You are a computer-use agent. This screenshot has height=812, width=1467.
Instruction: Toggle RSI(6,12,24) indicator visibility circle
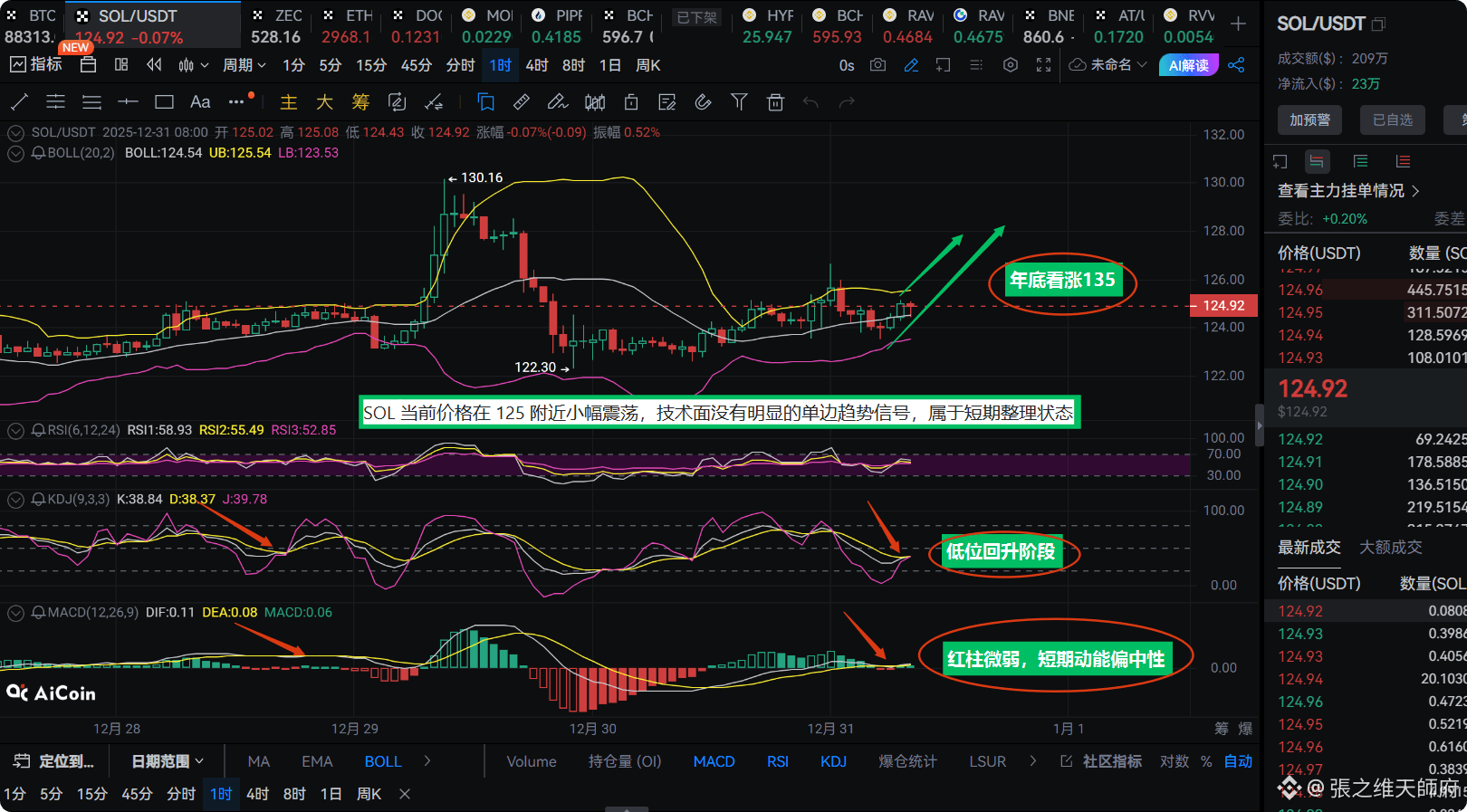15,430
